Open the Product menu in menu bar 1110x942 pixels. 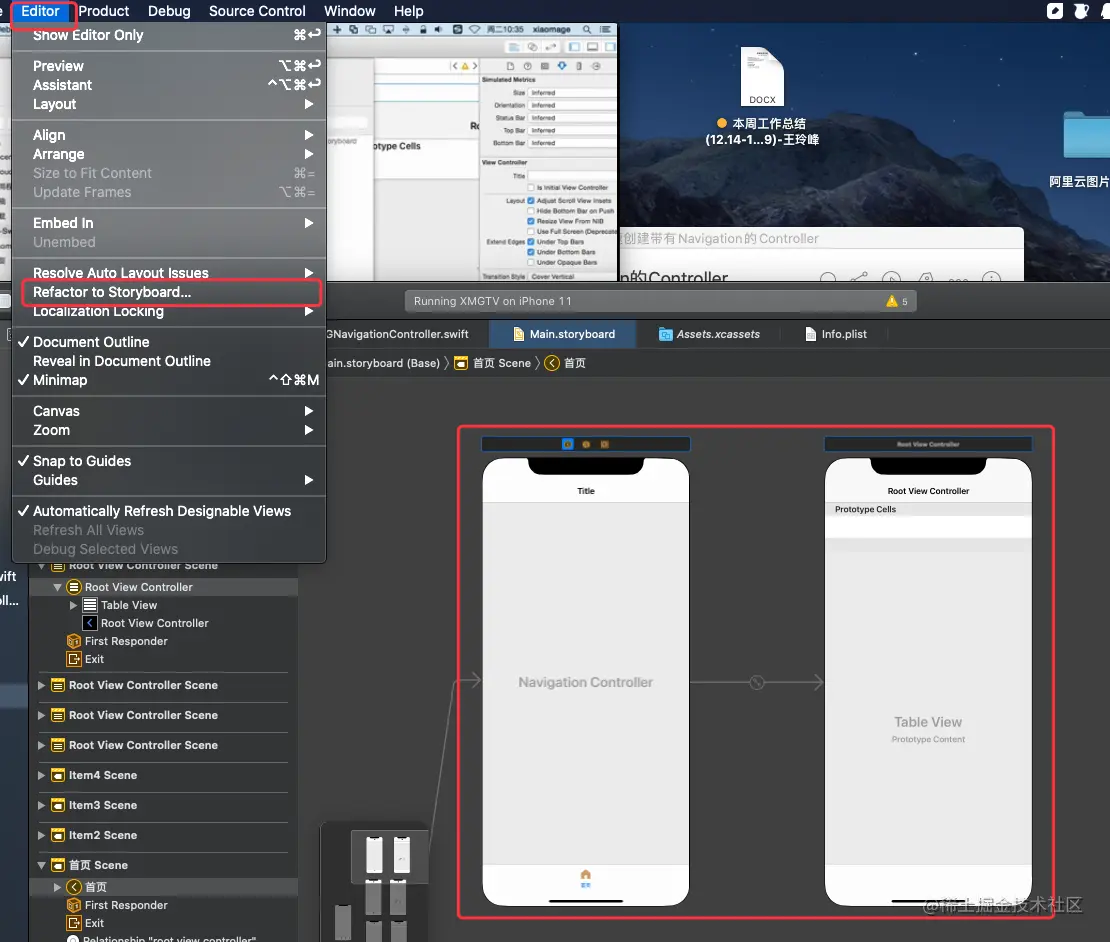(x=103, y=11)
